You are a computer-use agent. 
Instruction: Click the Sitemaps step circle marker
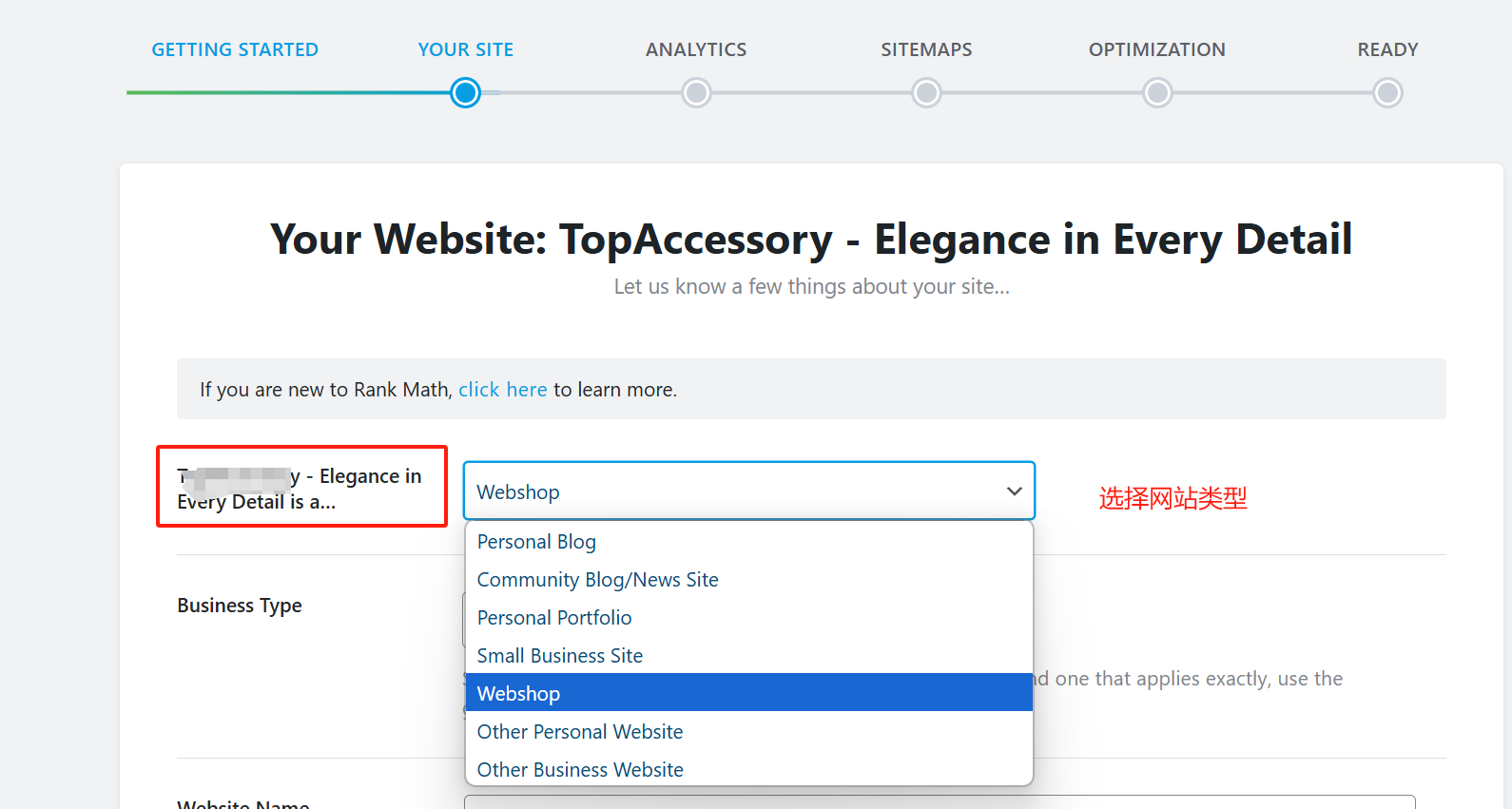926,93
